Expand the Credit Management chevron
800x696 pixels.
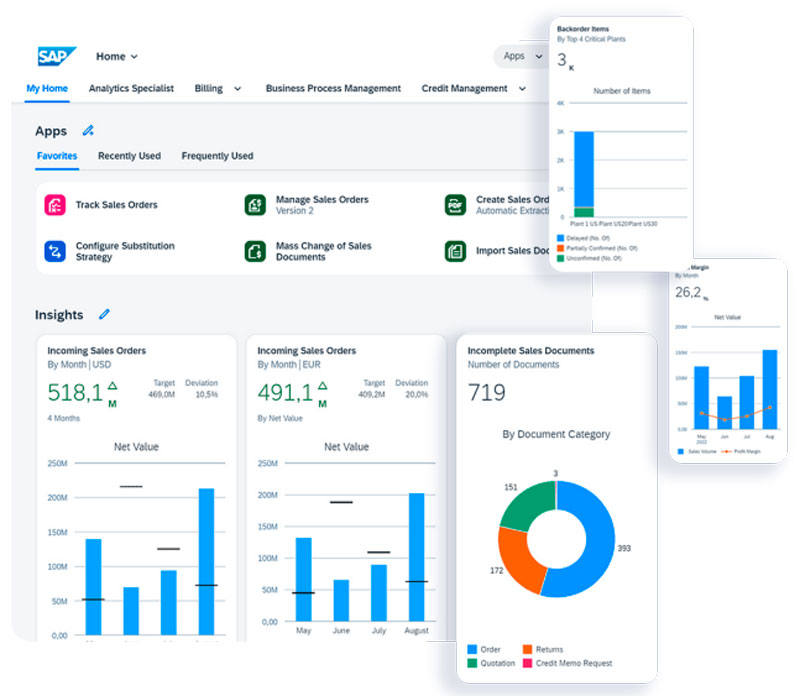[522, 89]
